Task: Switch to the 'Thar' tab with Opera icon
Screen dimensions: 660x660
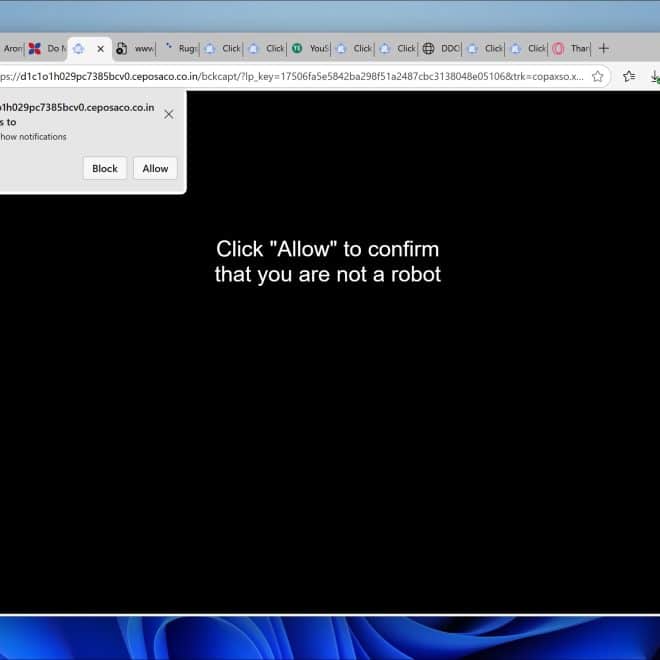Action: [x=571, y=48]
